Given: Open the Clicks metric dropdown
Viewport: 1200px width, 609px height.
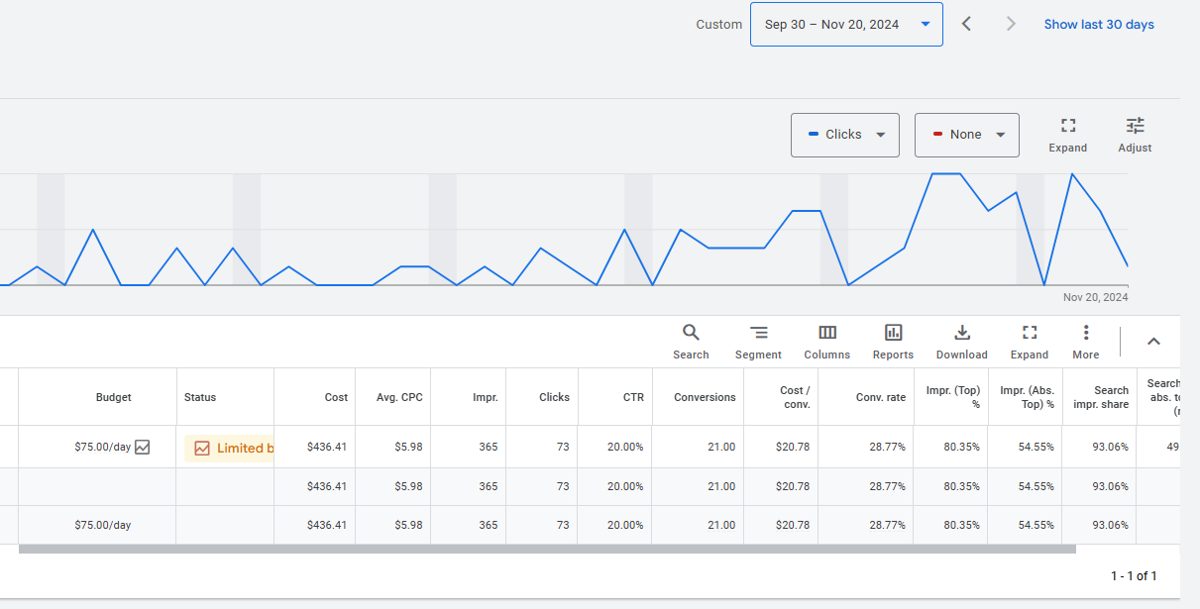Looking at the screenshot, I should pos(845,135).
